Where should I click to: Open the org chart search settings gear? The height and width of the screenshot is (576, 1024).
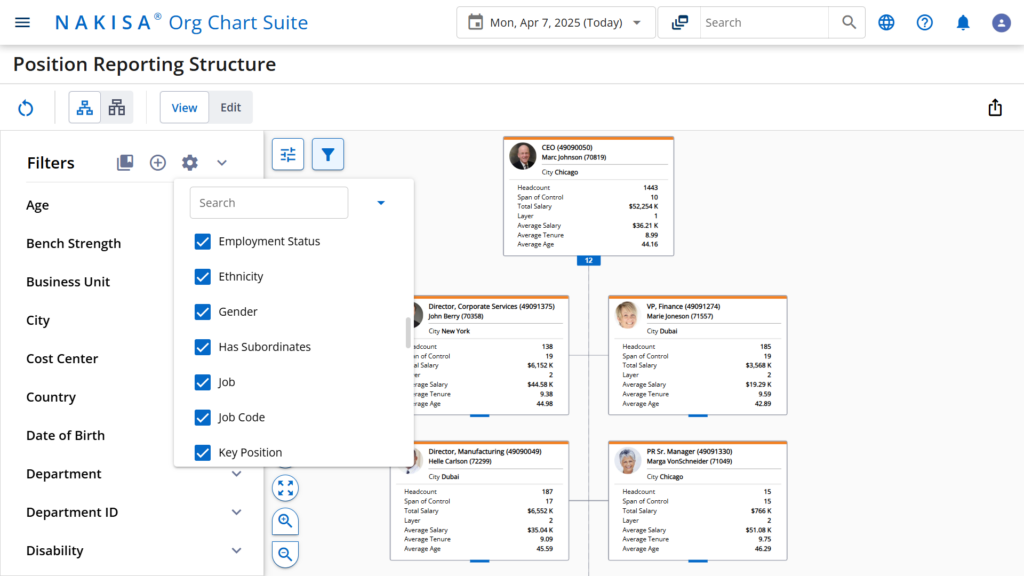click(189, 162)
